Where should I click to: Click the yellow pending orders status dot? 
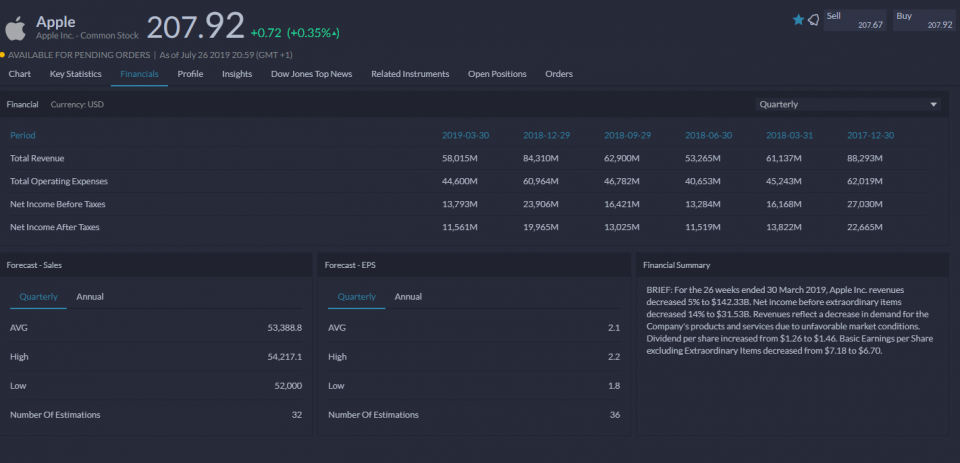[x=3, y=55]
